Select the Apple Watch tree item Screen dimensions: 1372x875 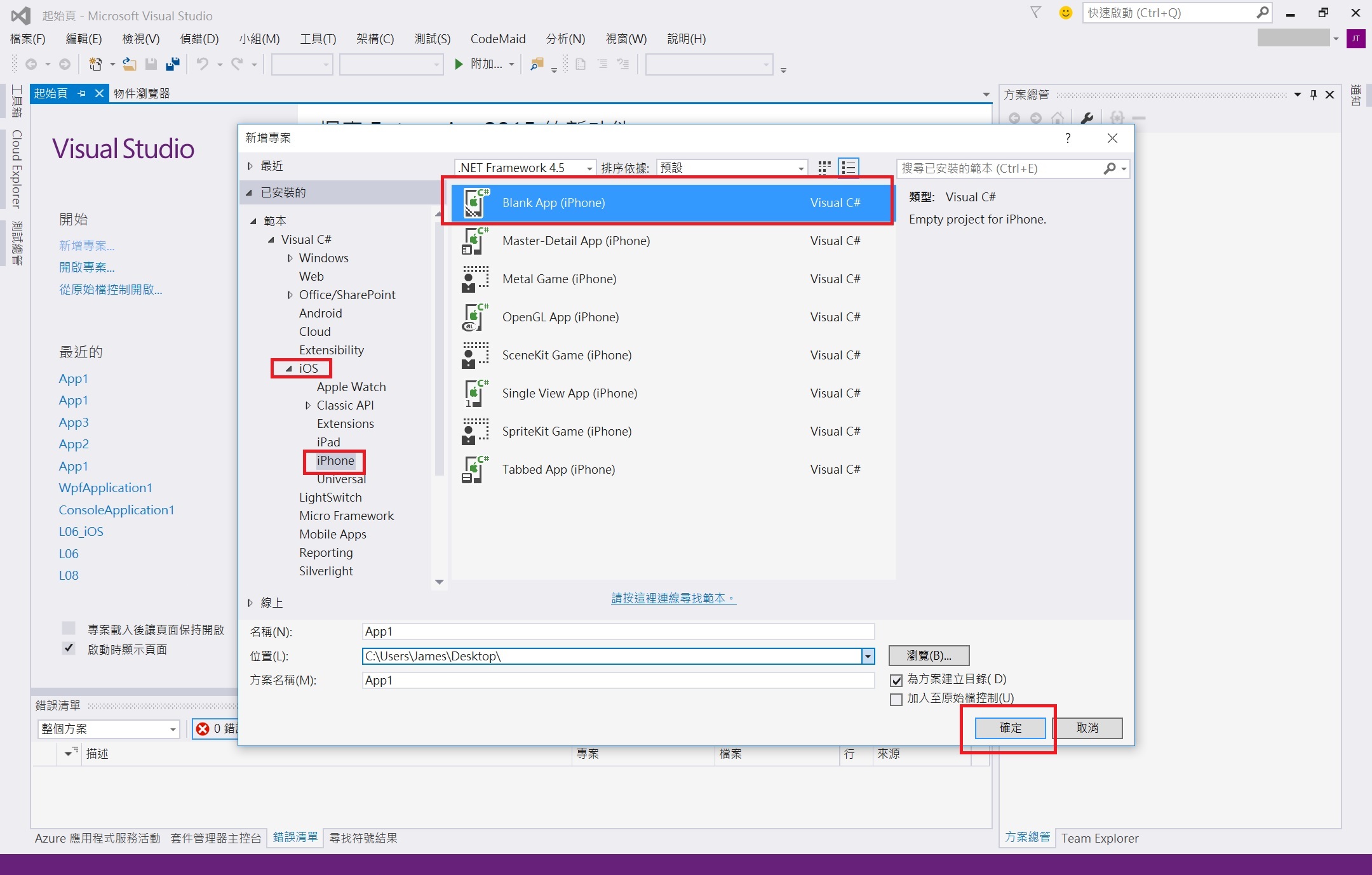click(351, 387)
